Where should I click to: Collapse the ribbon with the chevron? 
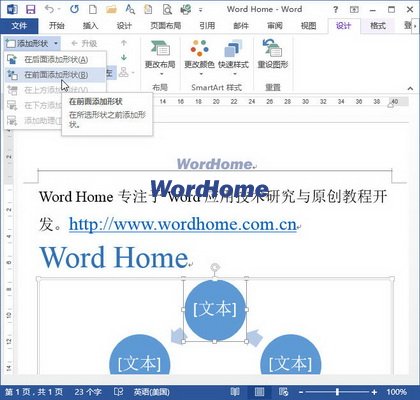pos(410,88)
